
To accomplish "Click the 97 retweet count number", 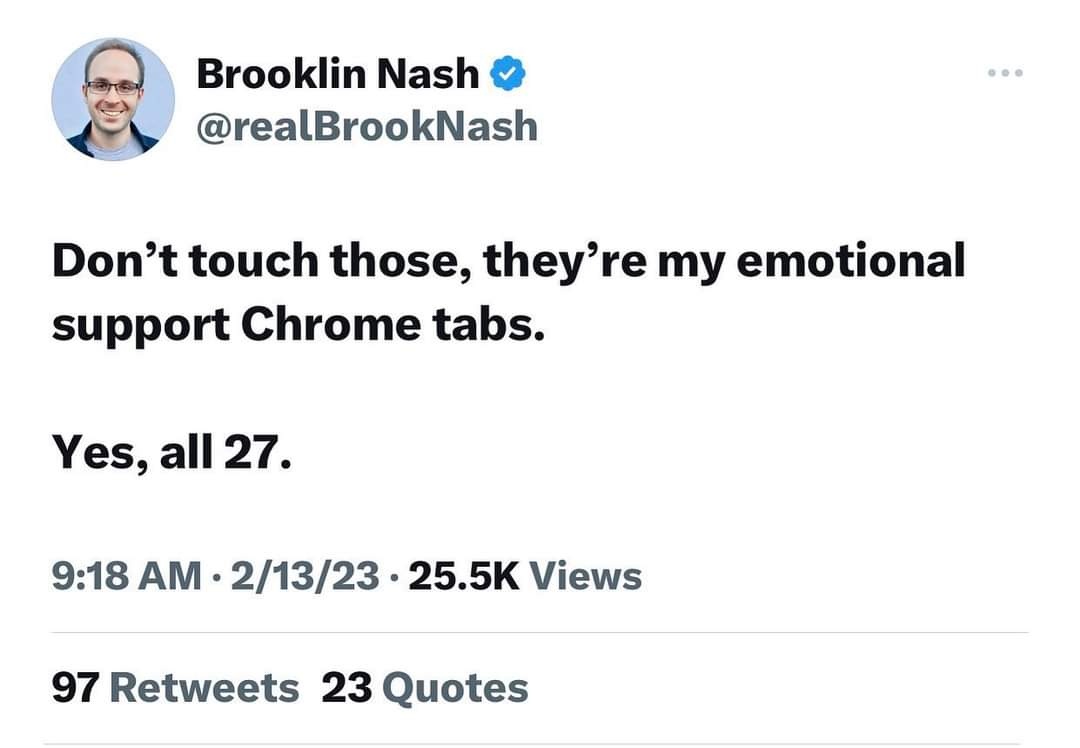I will [75, 687].
